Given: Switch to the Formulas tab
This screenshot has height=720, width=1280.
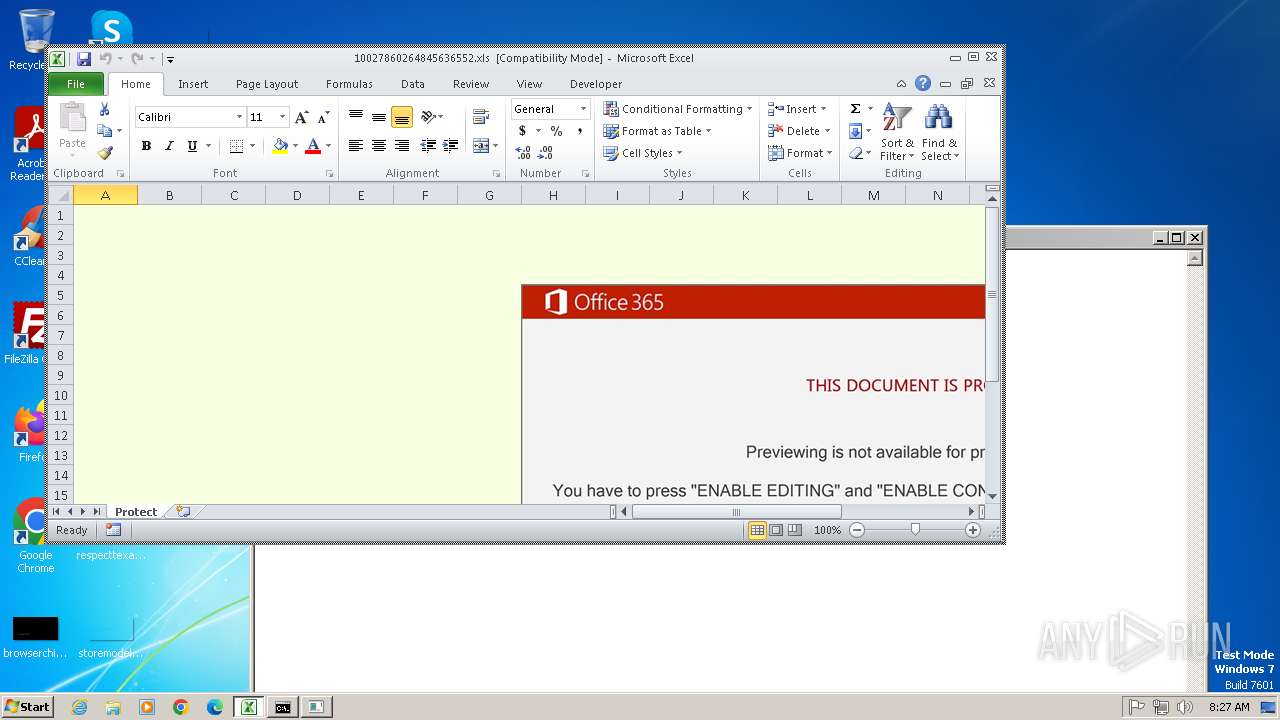Looking at the screenshot, I should click(349, 84).
